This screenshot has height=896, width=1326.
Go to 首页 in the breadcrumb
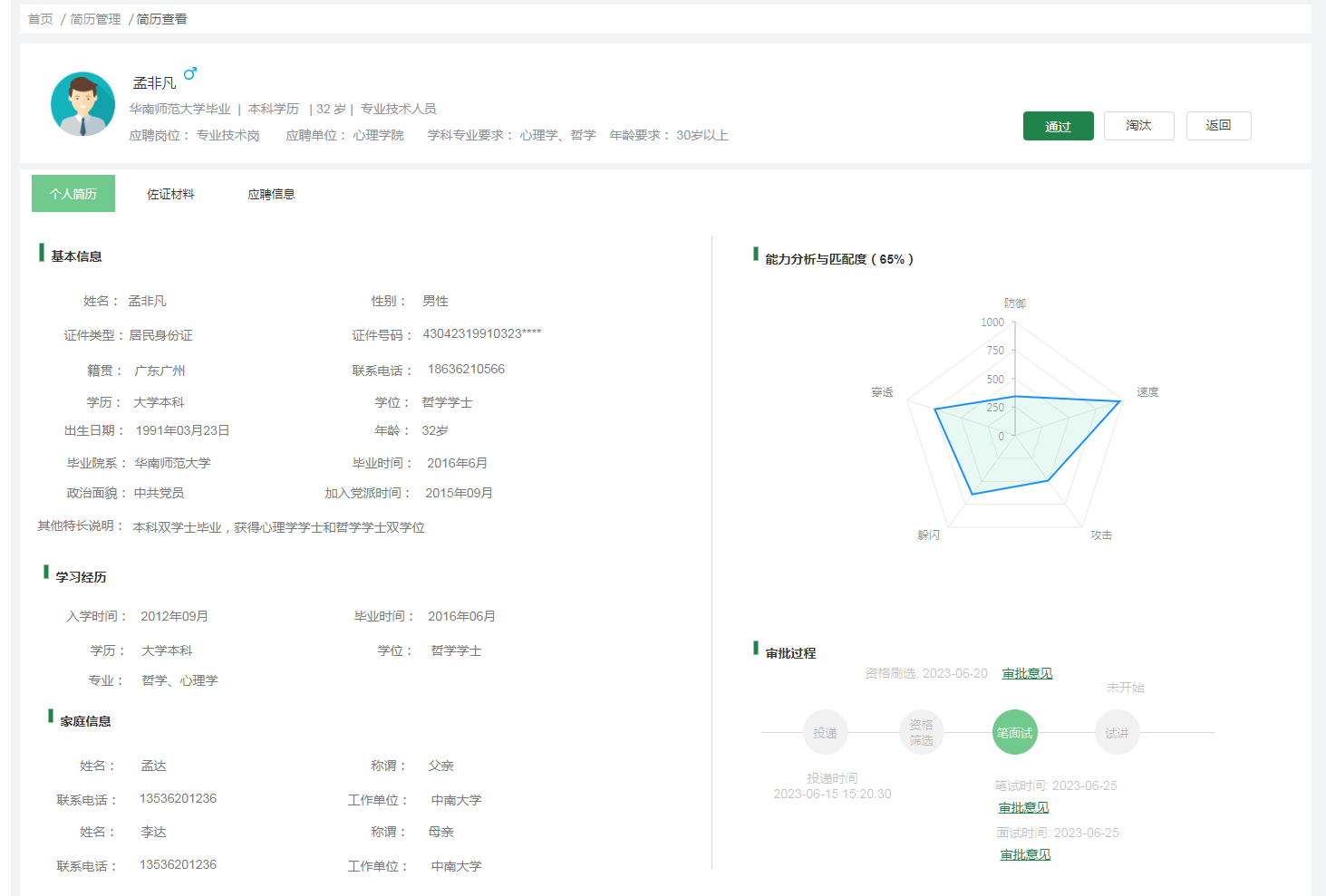coord(41,19)
